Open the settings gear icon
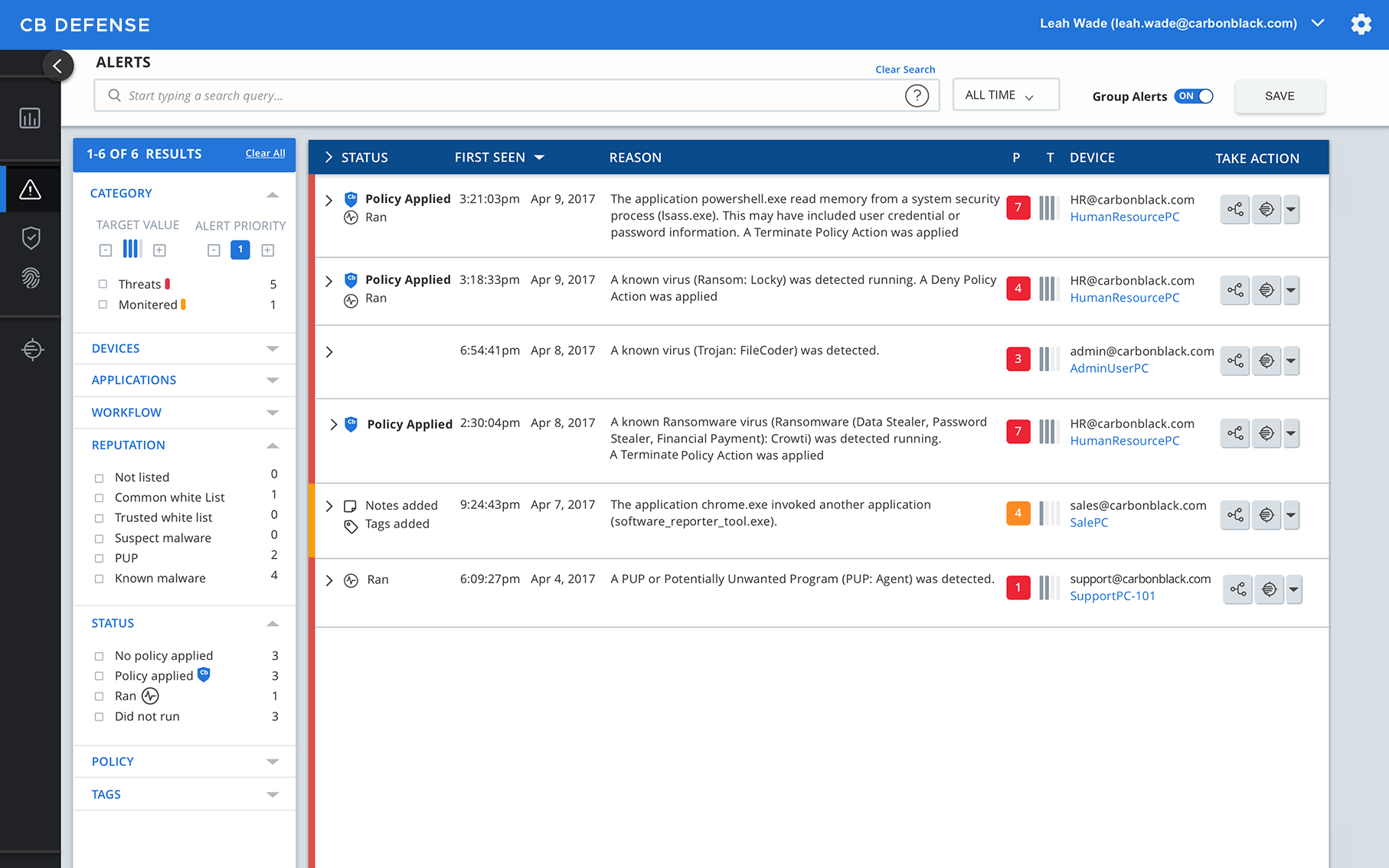This screenshot has width=1389, height=868. click(x=1361, y=24)
